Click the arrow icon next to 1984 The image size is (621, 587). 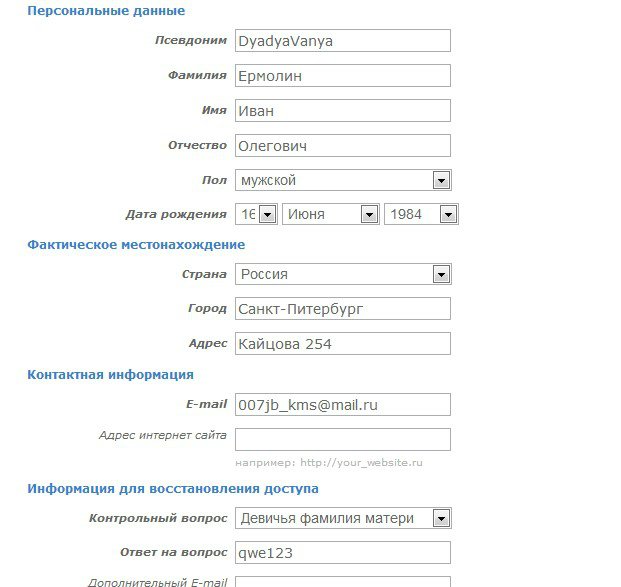[x=448, y=215]
